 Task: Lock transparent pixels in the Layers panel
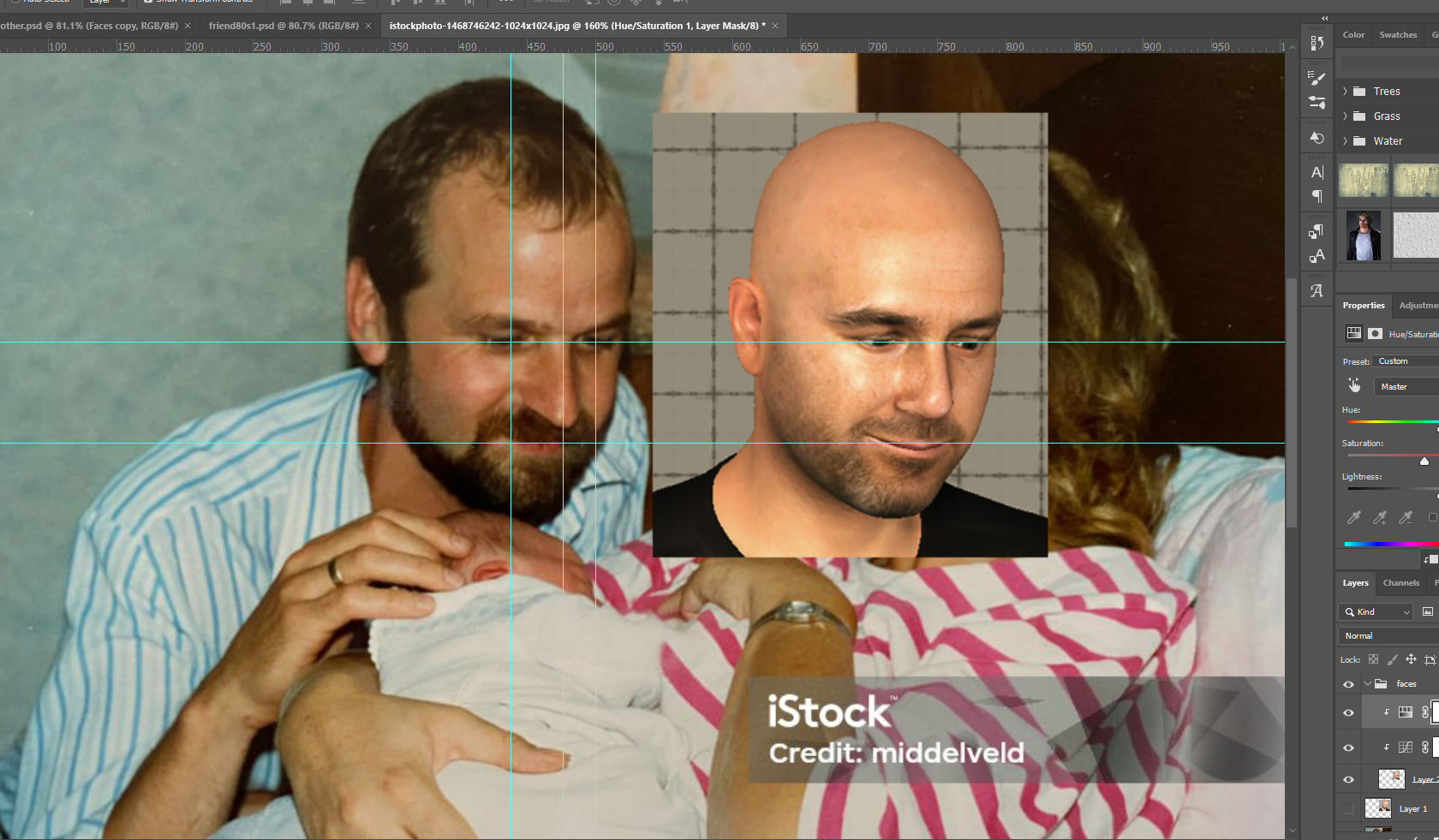coord(1374,659)
